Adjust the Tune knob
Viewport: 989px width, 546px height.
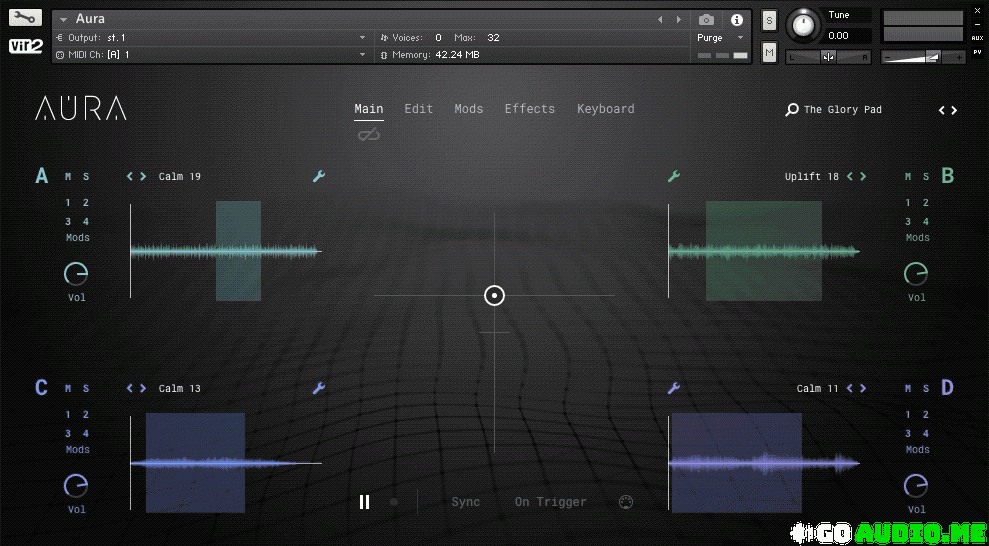click(803, 25)
